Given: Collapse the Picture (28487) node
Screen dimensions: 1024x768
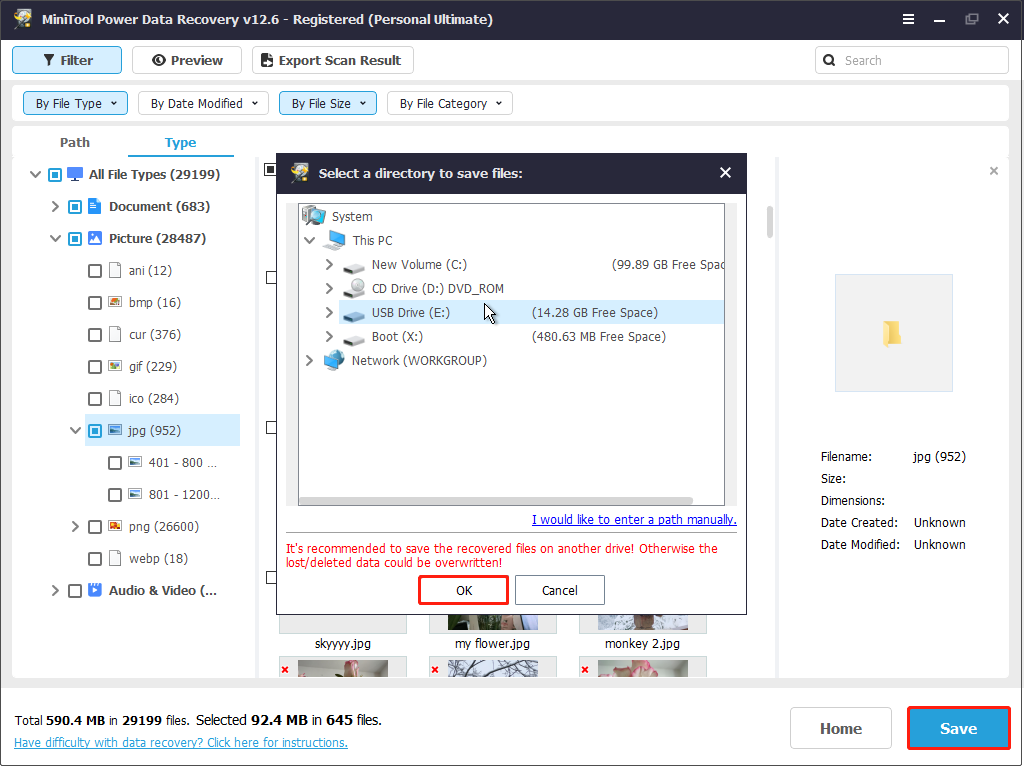Looking at the screenshot, I should 56,238.
